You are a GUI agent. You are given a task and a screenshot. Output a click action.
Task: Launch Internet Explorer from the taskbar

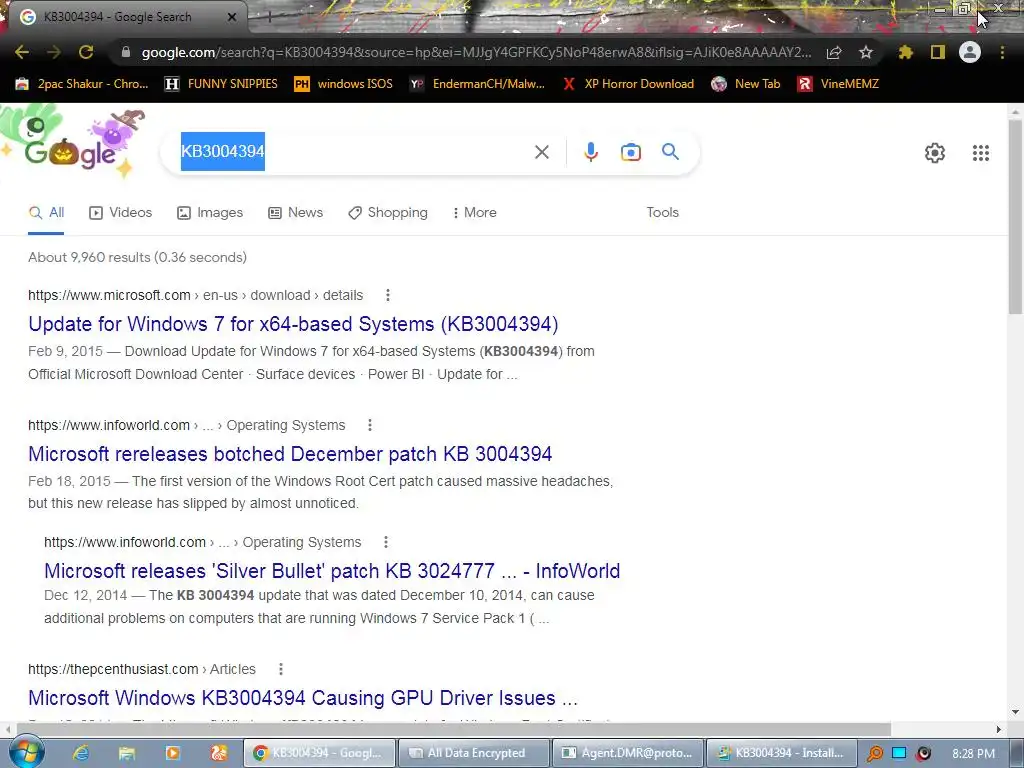pos(81,753)
